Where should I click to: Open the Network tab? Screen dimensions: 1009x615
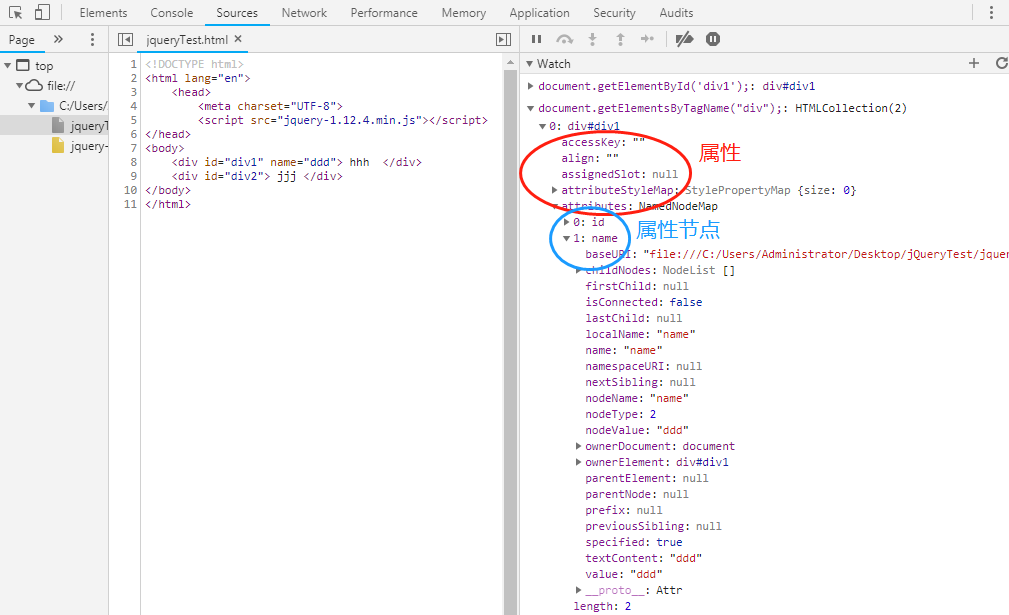tap(304, 13)
